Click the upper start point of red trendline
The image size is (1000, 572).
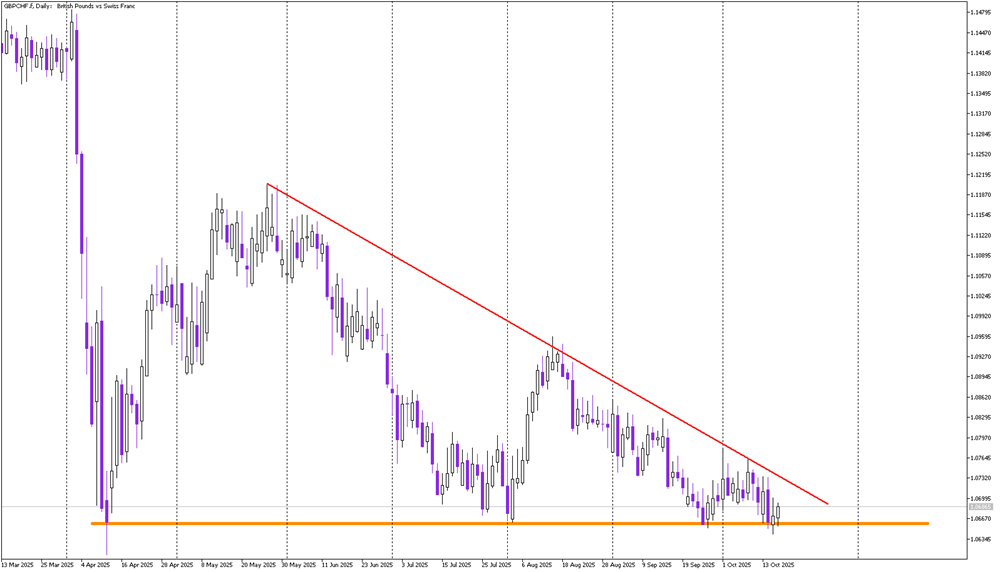[267, 184]
